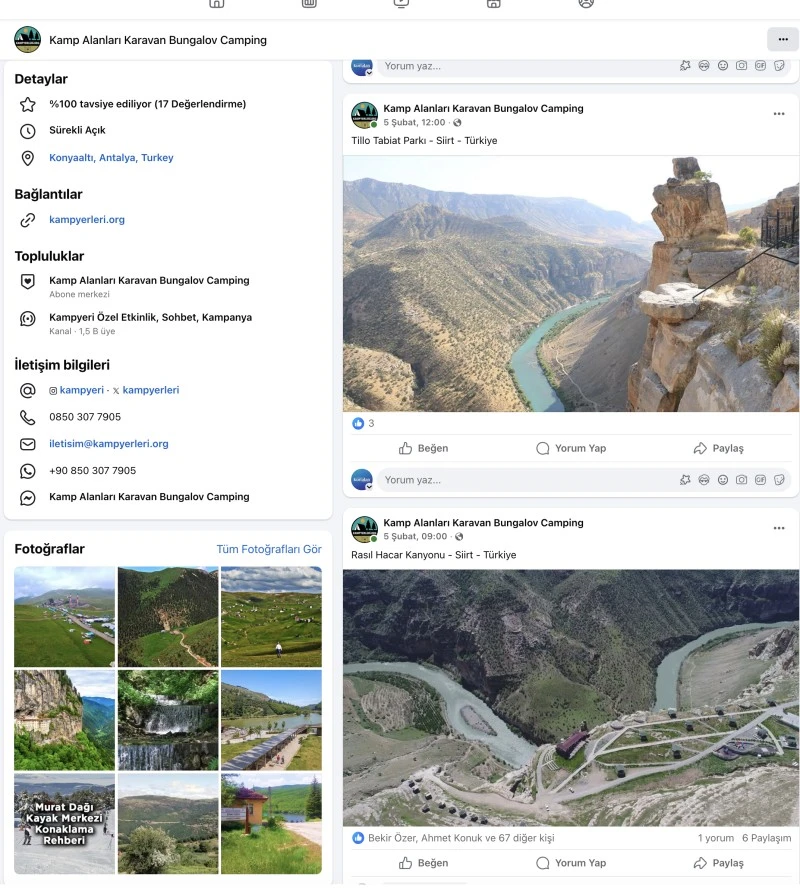Viewport: 800px width, 891px height.
Task: Like the Rasıl Hacar Kanyonu post
Action: tap(423, 862)
